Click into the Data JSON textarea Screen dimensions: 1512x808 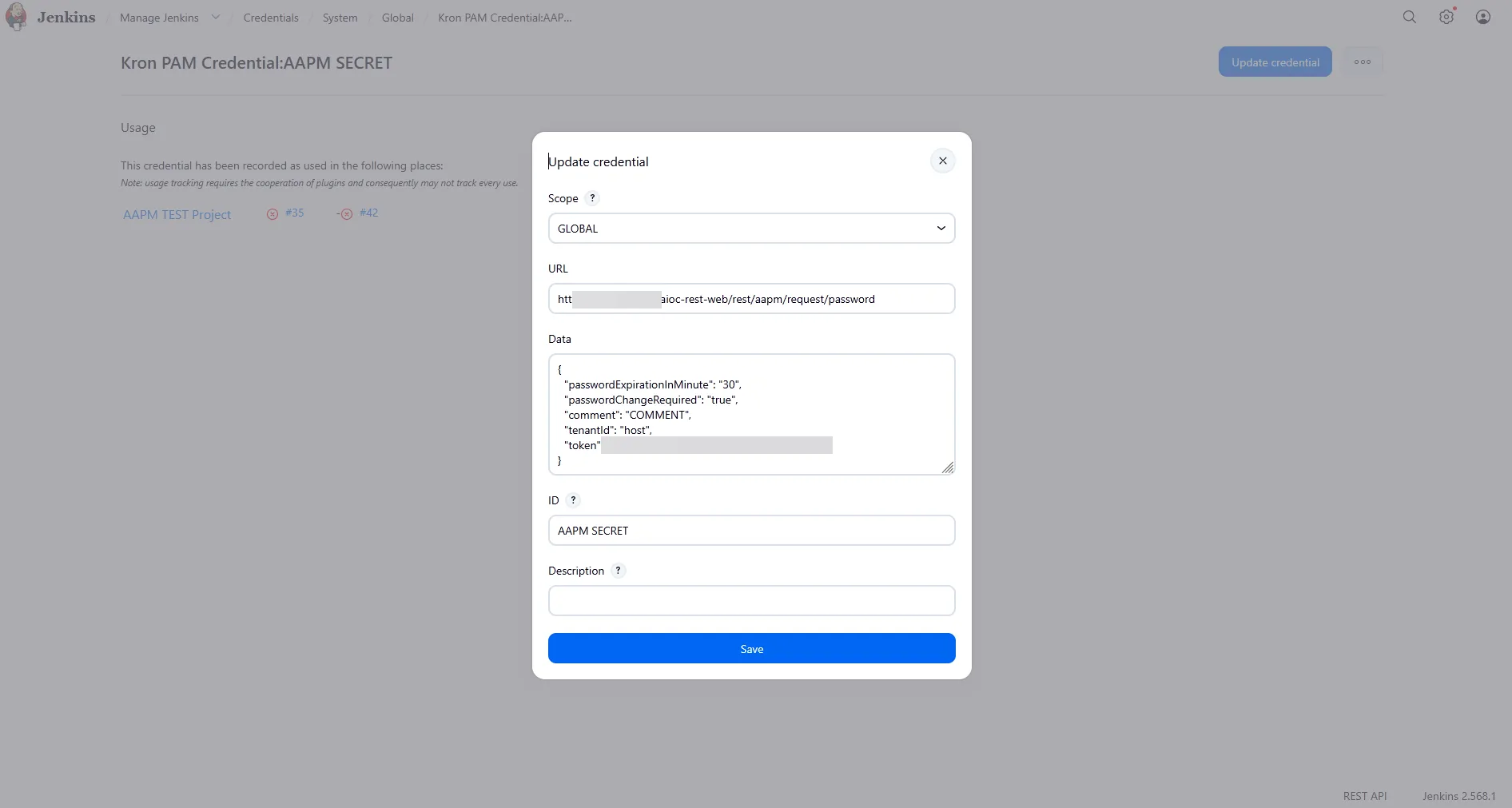(x=752, y=415)
